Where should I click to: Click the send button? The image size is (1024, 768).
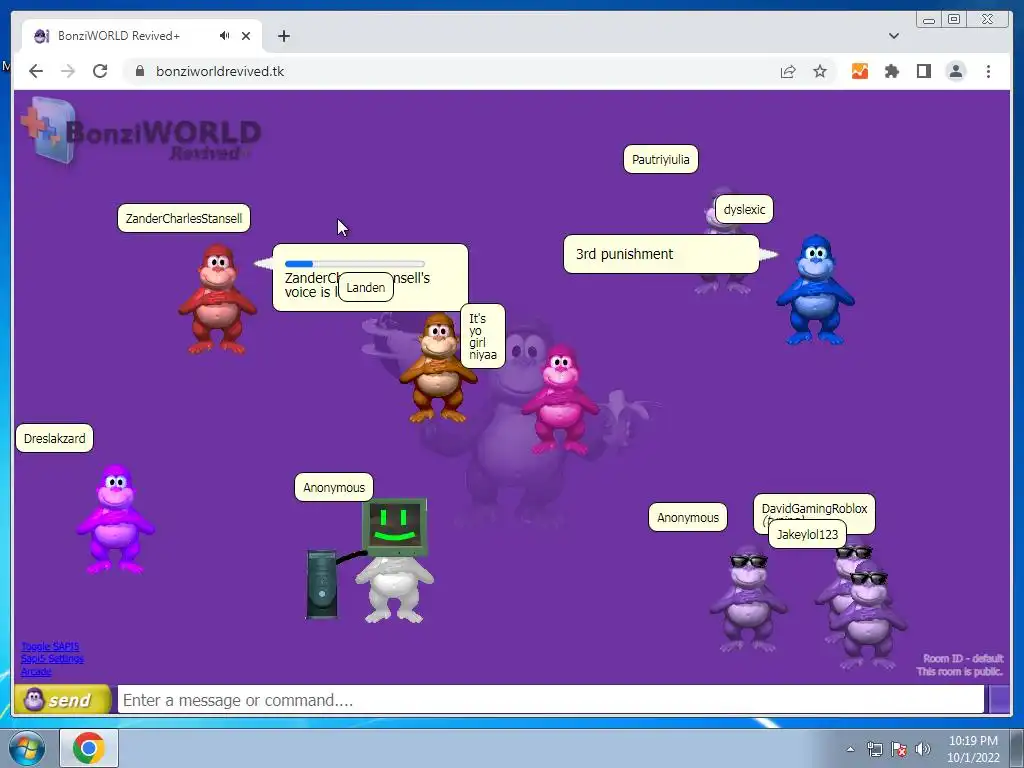coord(63,699)
